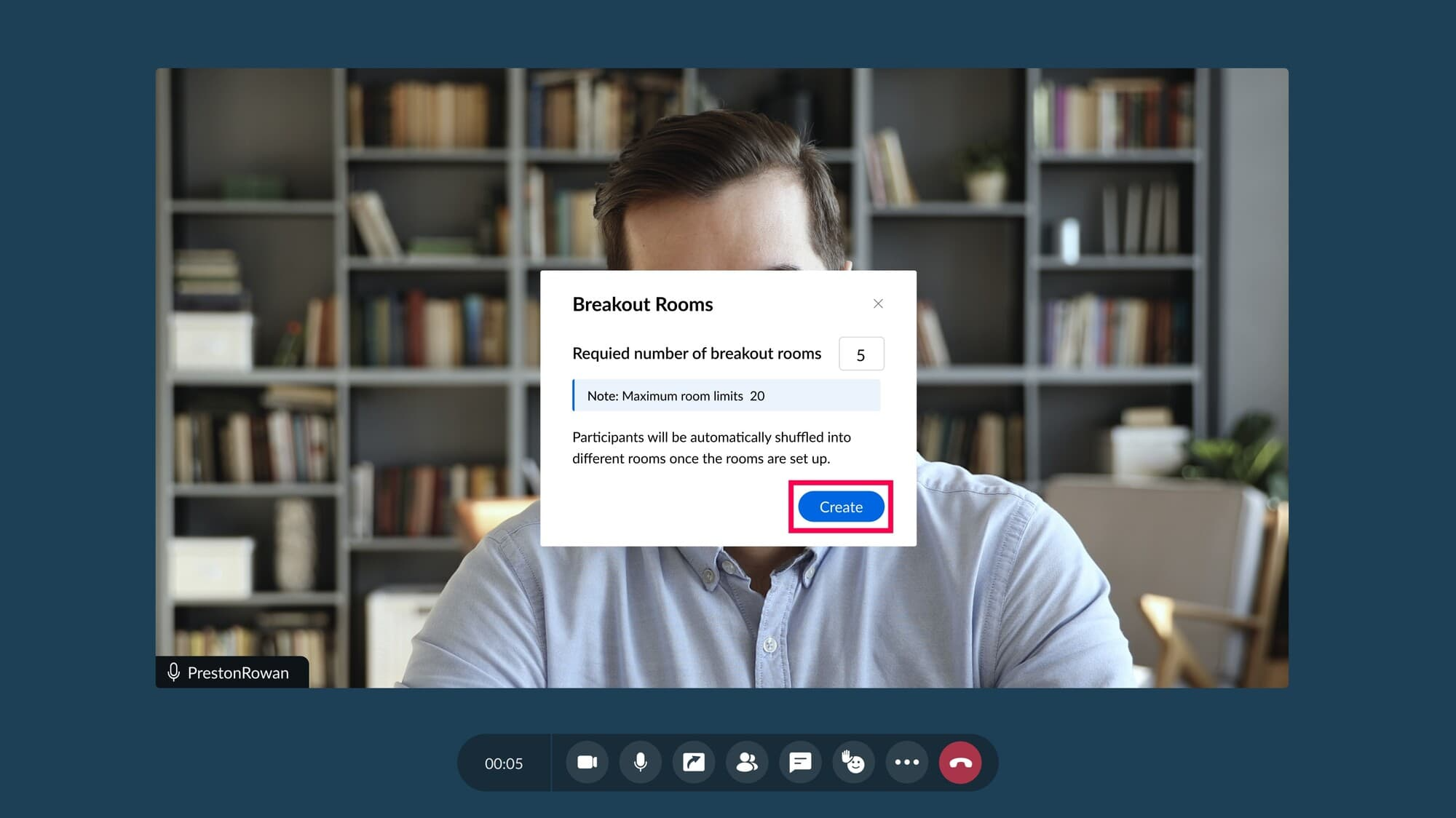Click mic icon beside PrestonRowan
The width and height of the screenshot is (1456, 818).
coord(173,672)
